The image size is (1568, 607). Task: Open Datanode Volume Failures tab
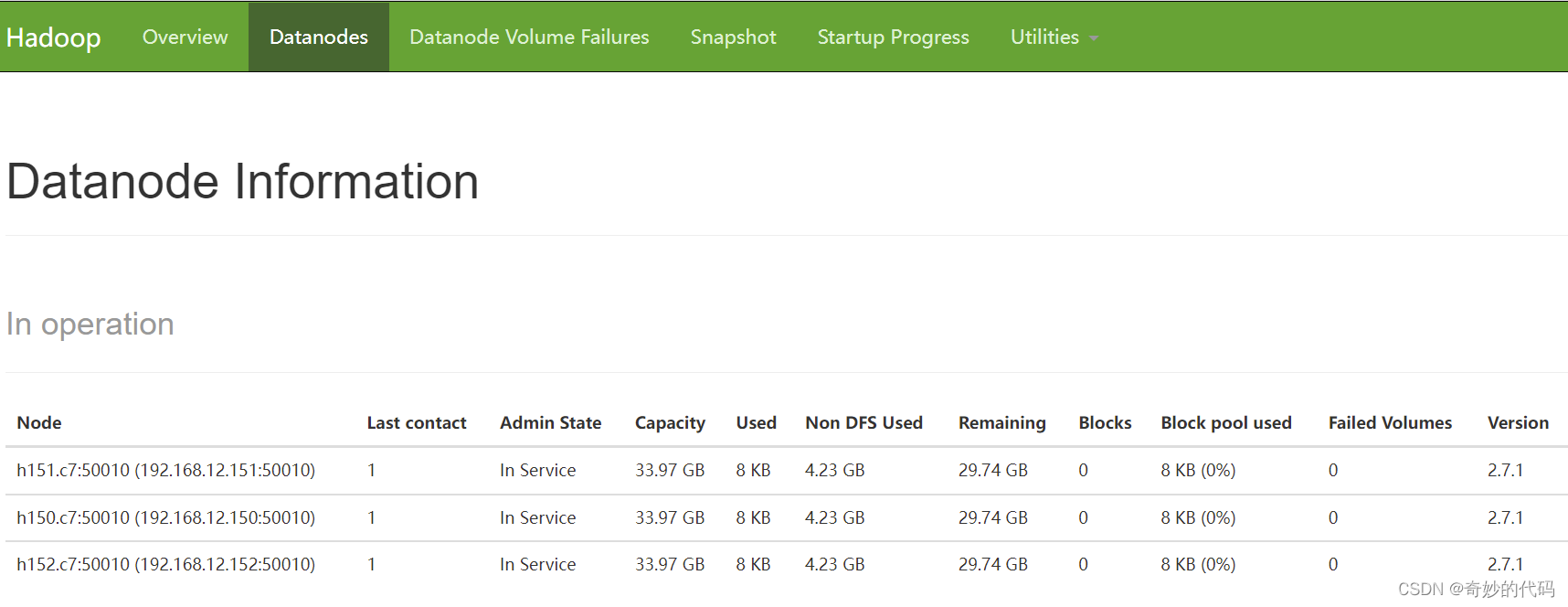(529, 37)
